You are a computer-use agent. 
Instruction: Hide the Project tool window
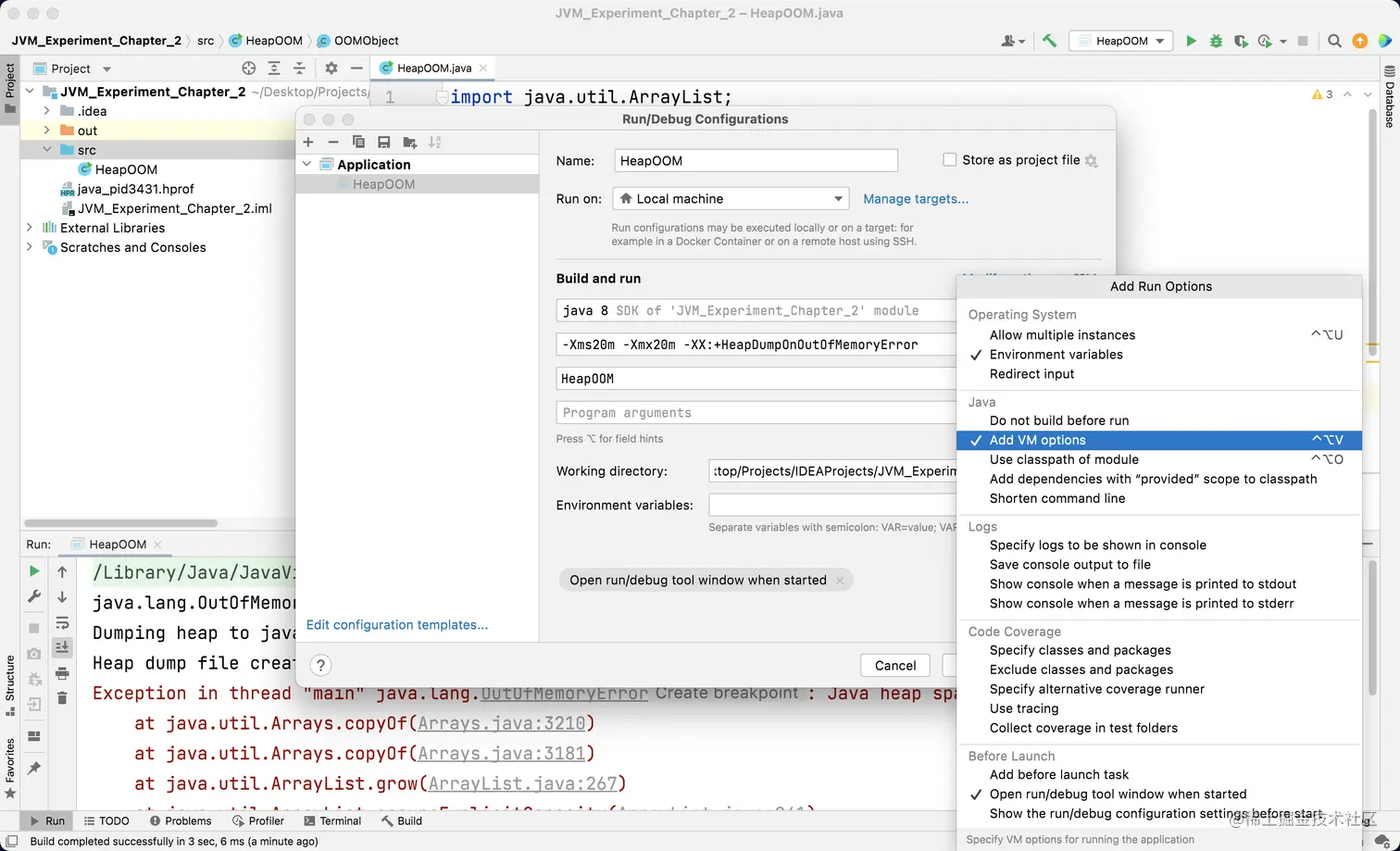click(356, 69)
